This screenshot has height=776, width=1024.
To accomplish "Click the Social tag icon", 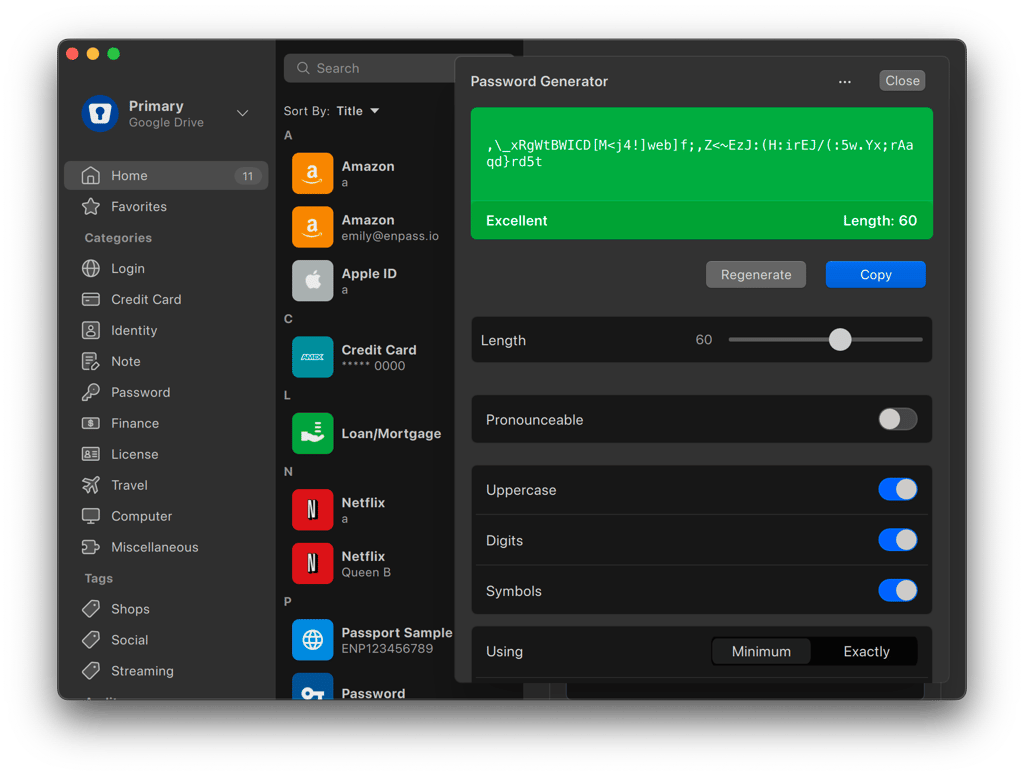I will click(91, 640).
